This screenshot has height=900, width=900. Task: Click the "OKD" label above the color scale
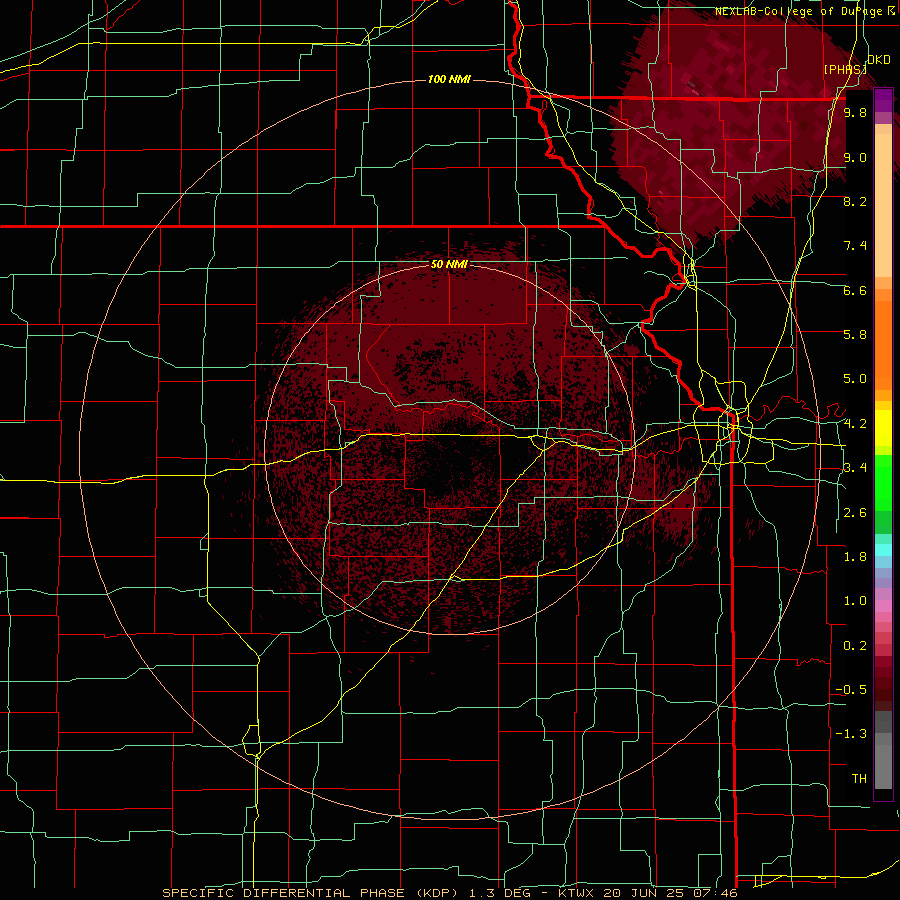tap(878, 60)
